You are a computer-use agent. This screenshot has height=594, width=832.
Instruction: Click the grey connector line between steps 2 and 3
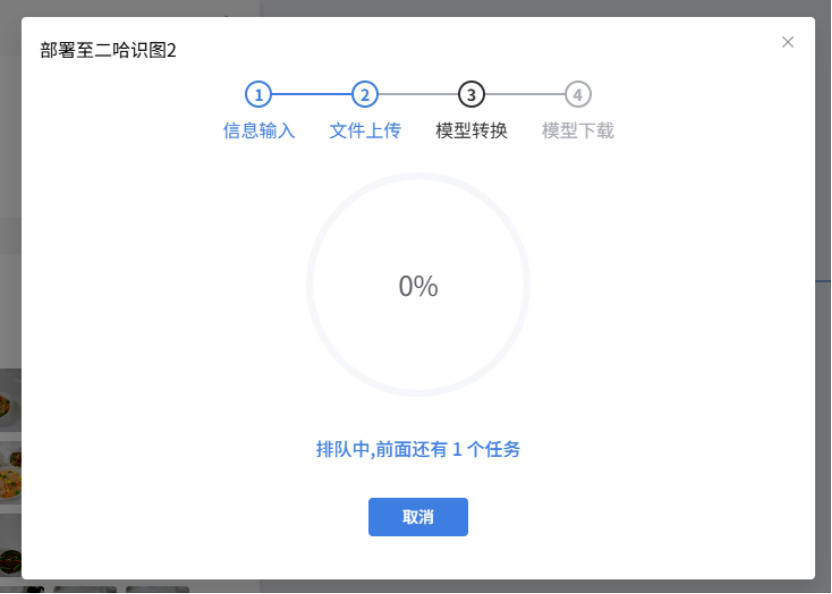[418, 94]
